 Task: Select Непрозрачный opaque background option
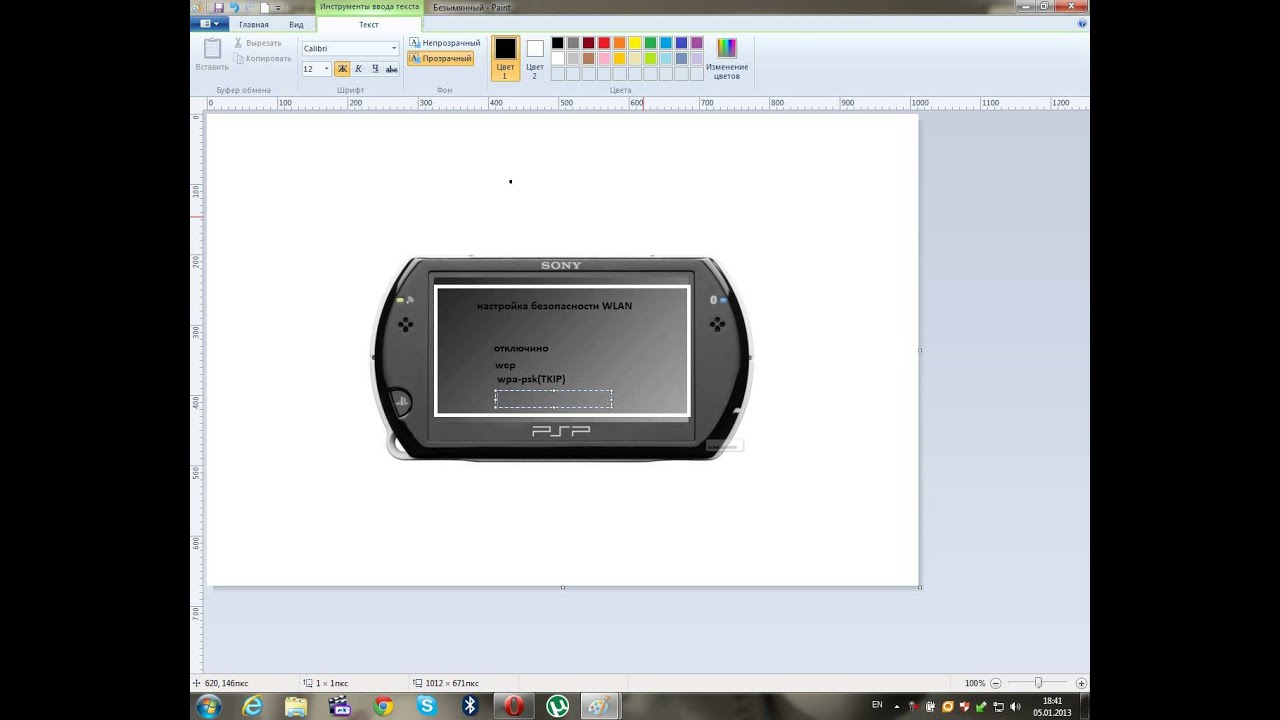coord(445,43)
